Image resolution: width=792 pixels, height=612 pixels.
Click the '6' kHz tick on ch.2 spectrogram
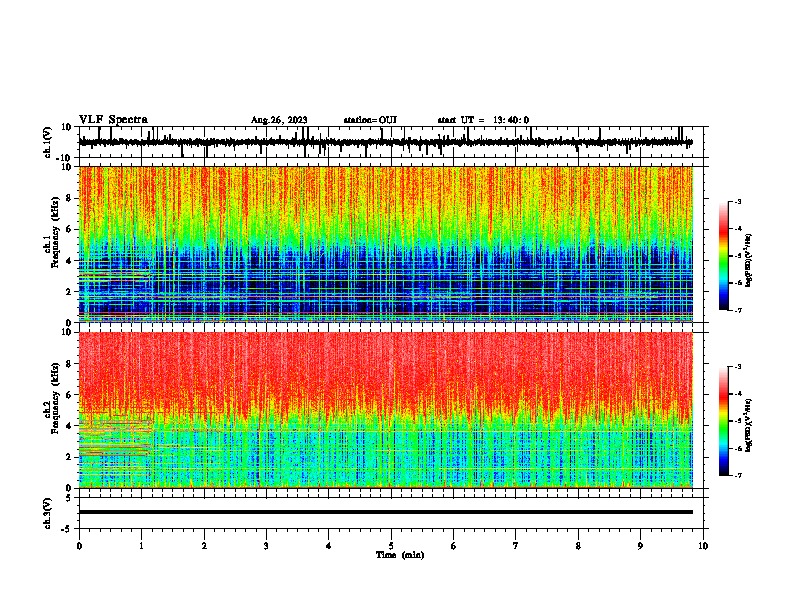(69, 395)
